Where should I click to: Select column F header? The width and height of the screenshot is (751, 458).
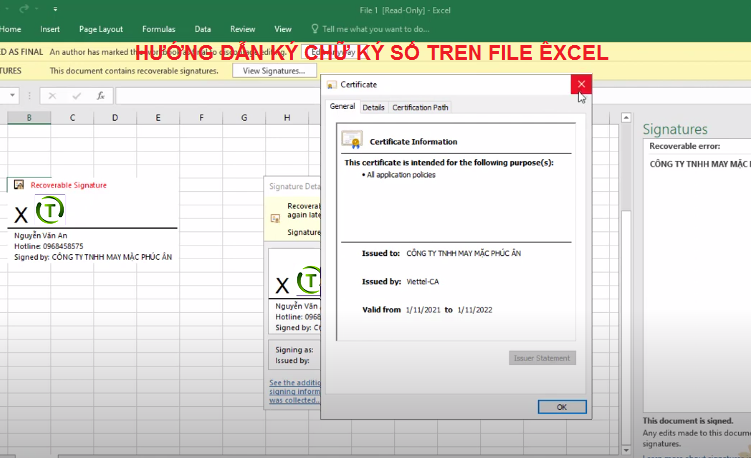(x=201, y=117)
